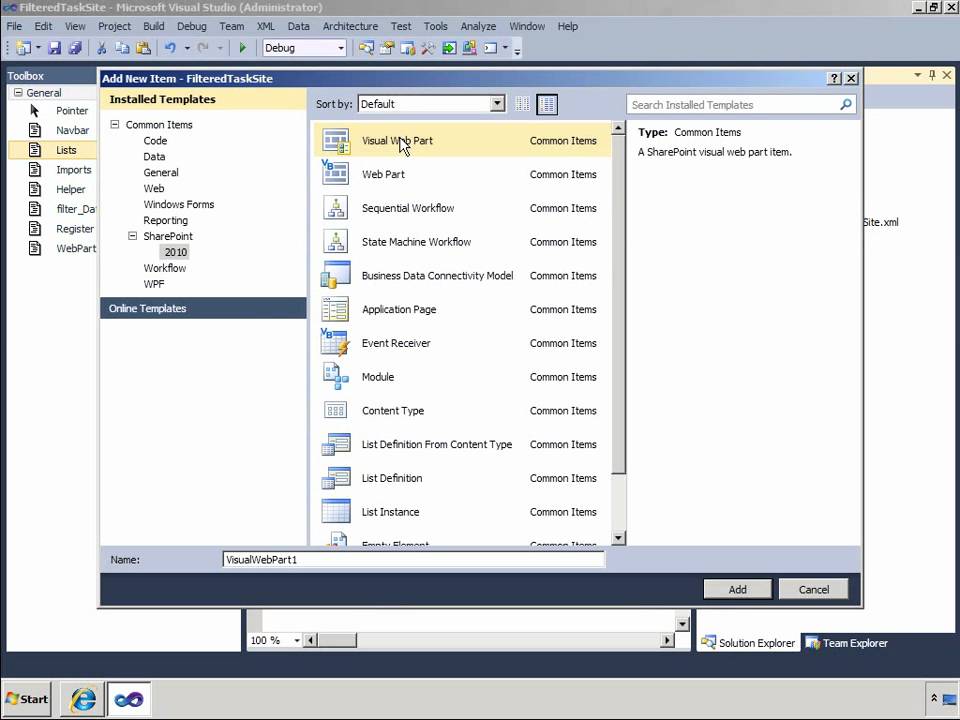
Task: Select the Event Receiver template icon
Action: tap(336, 343)
